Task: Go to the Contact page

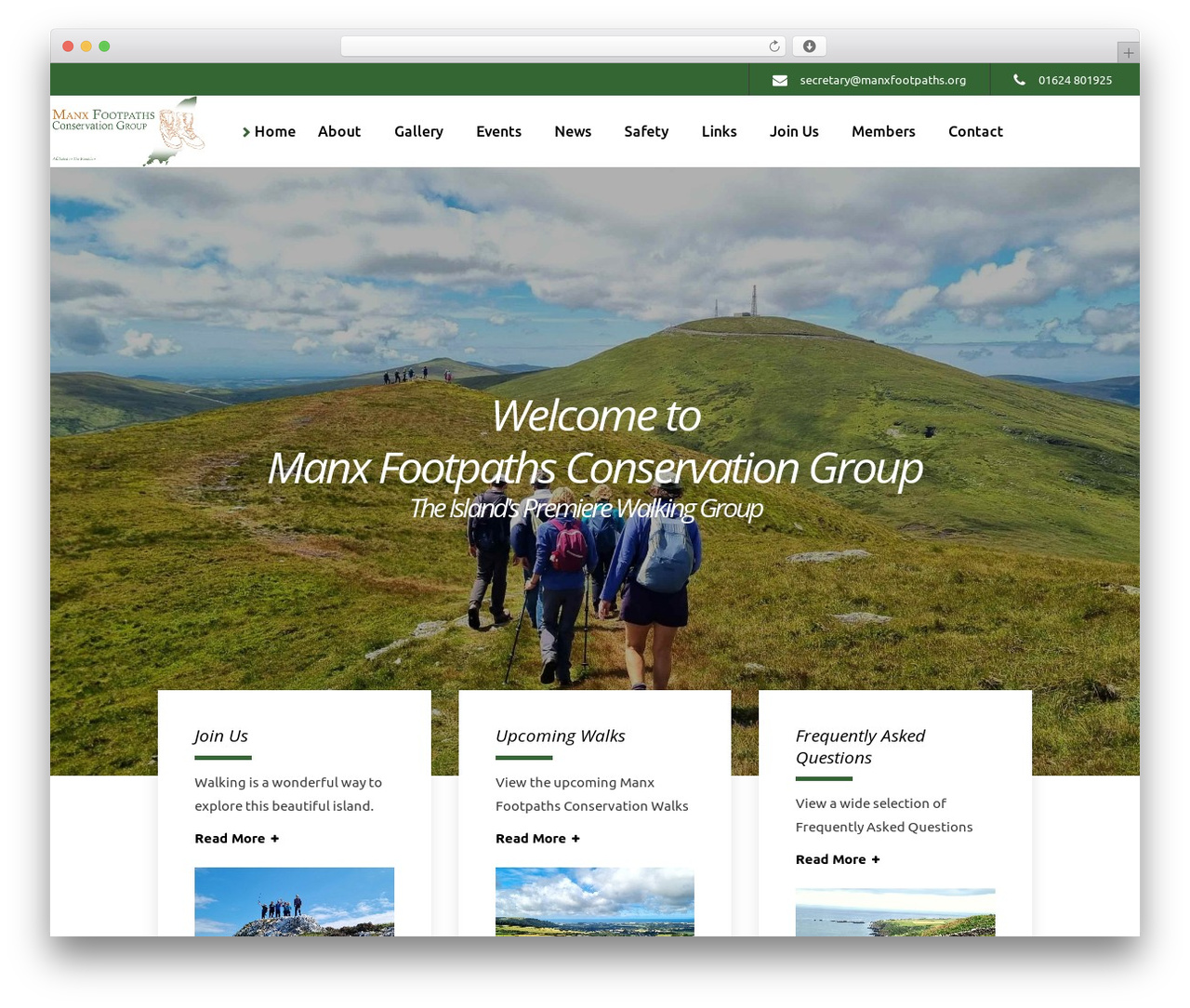Action: pyautogui.click(x=975, y=131)
